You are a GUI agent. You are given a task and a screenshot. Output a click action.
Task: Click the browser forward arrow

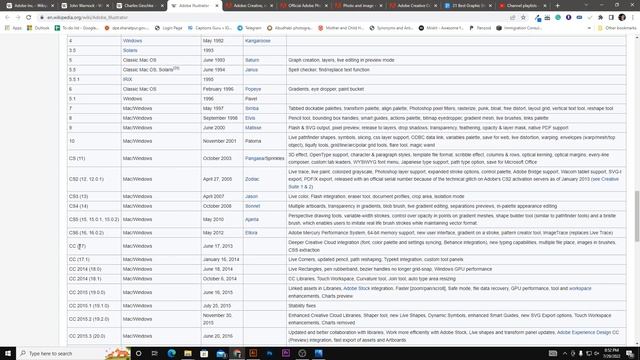(x=18, y=18)
